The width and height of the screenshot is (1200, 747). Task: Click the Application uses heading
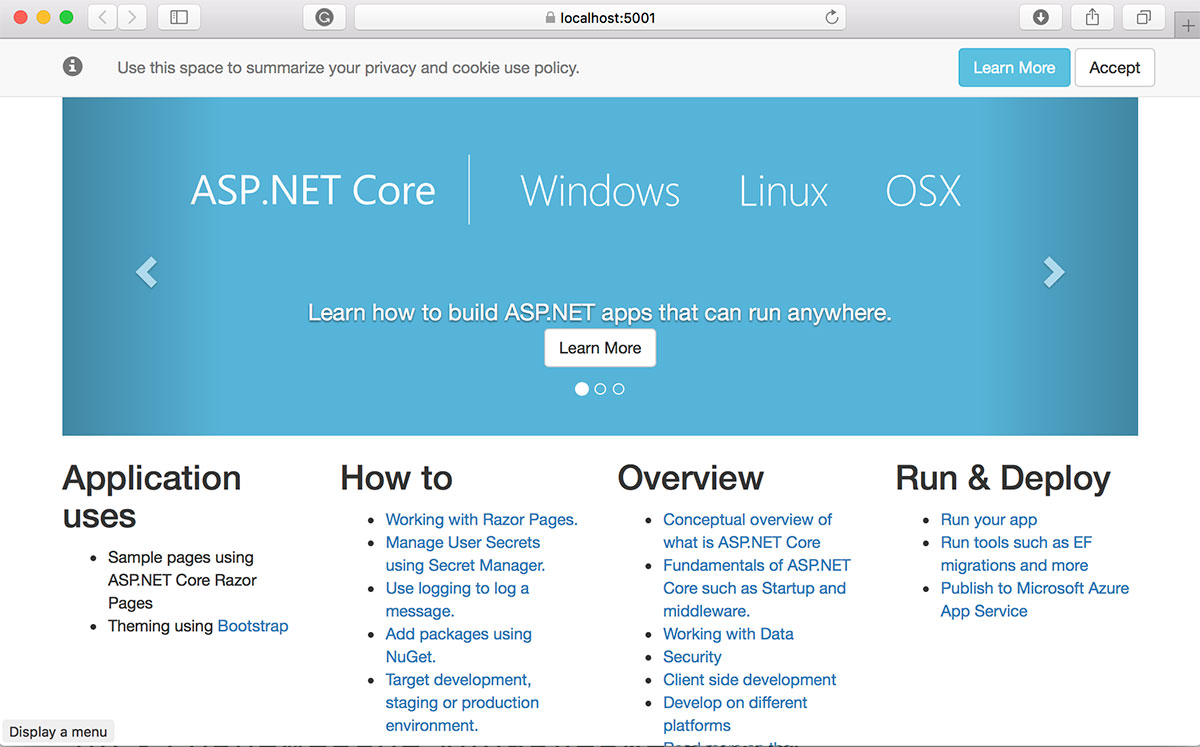[x=152, y=497]
